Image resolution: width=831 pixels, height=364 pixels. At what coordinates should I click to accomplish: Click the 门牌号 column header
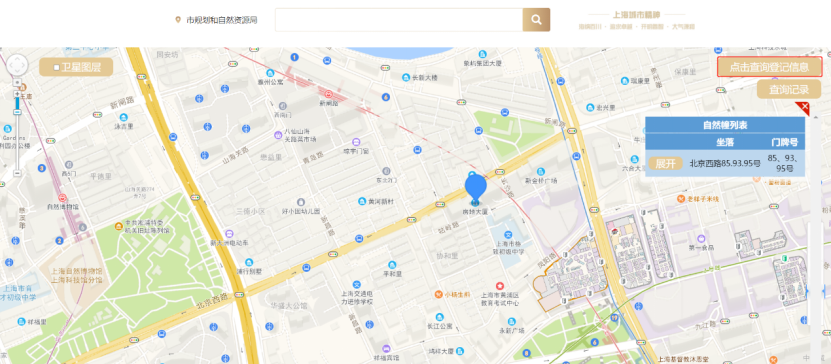(x=784, y=142)
